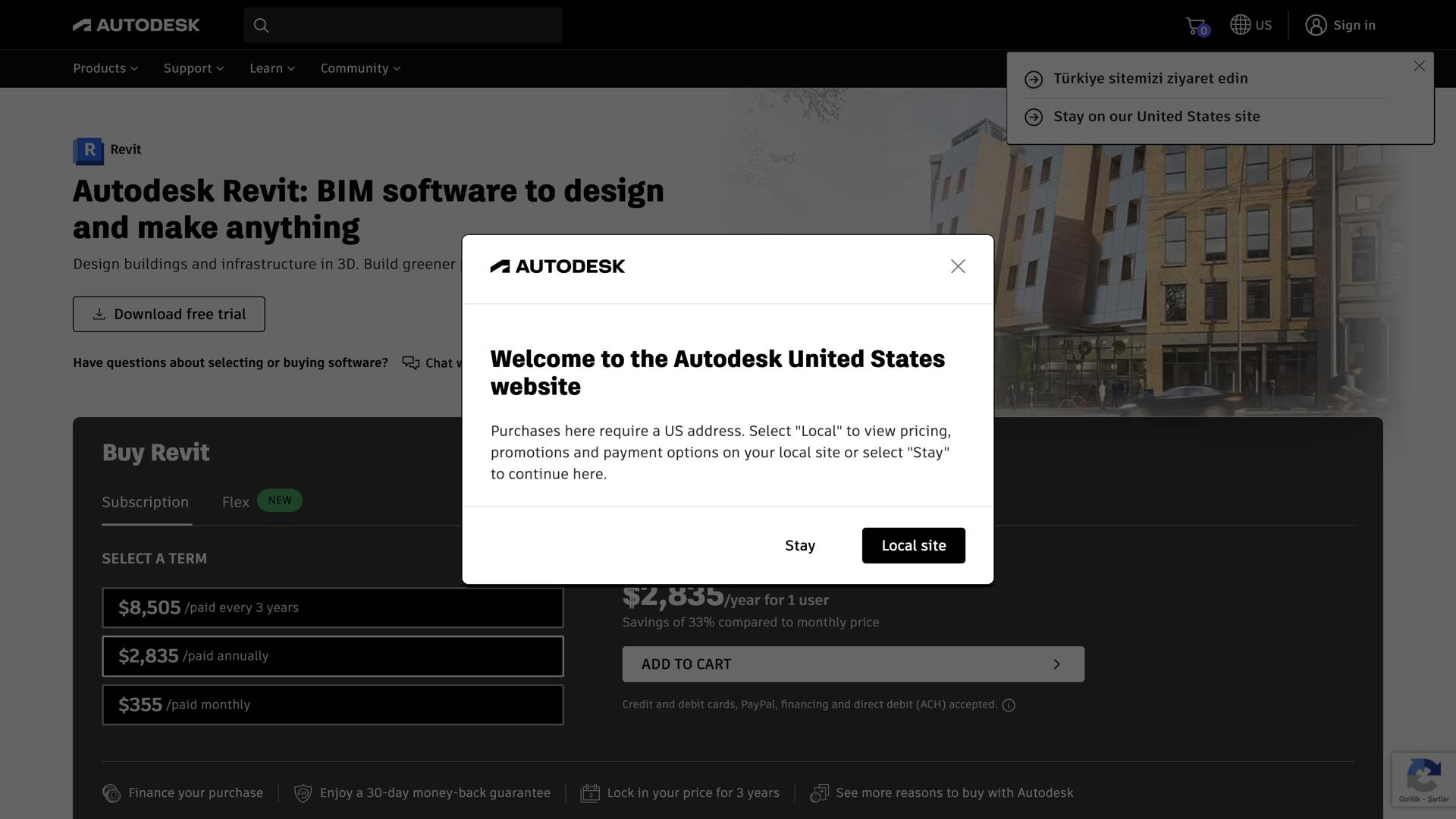Click the Revit product logo icon
Viewport: 1456px width, 819px height.
click(x=87, y=151)
